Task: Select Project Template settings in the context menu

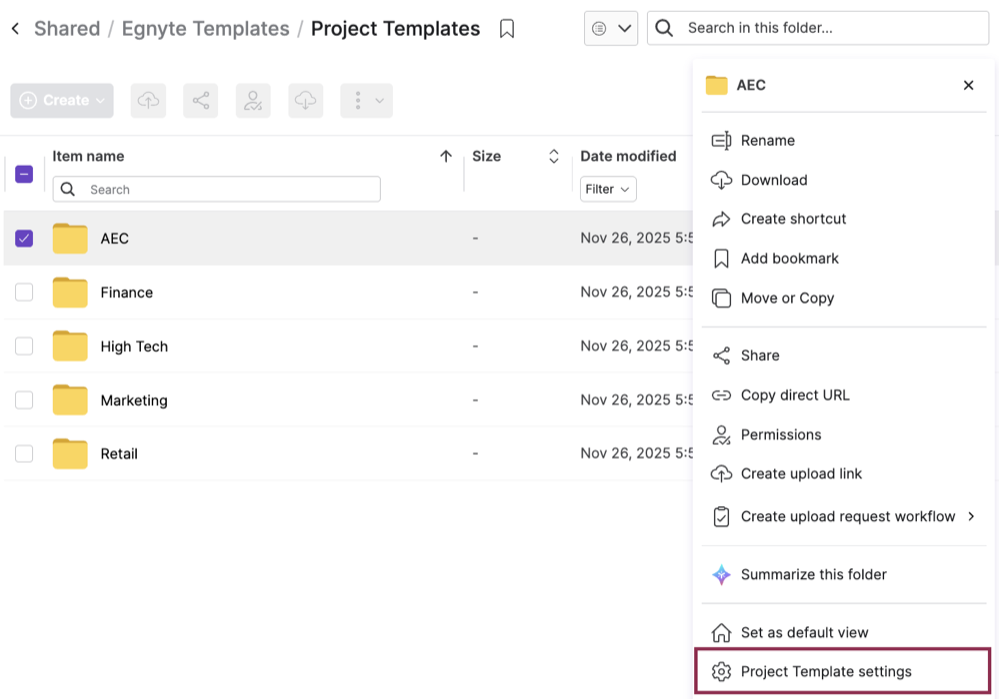Action: (x=826, y=671)
